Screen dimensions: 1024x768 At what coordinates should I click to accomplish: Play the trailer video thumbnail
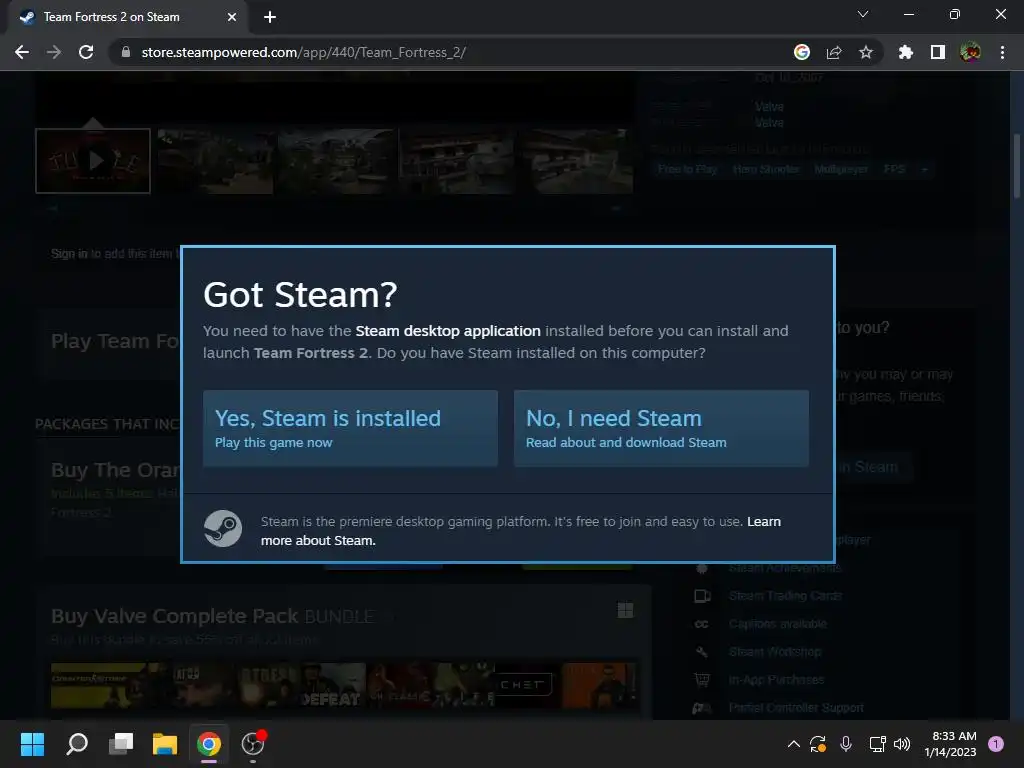[x=93, y=161]
